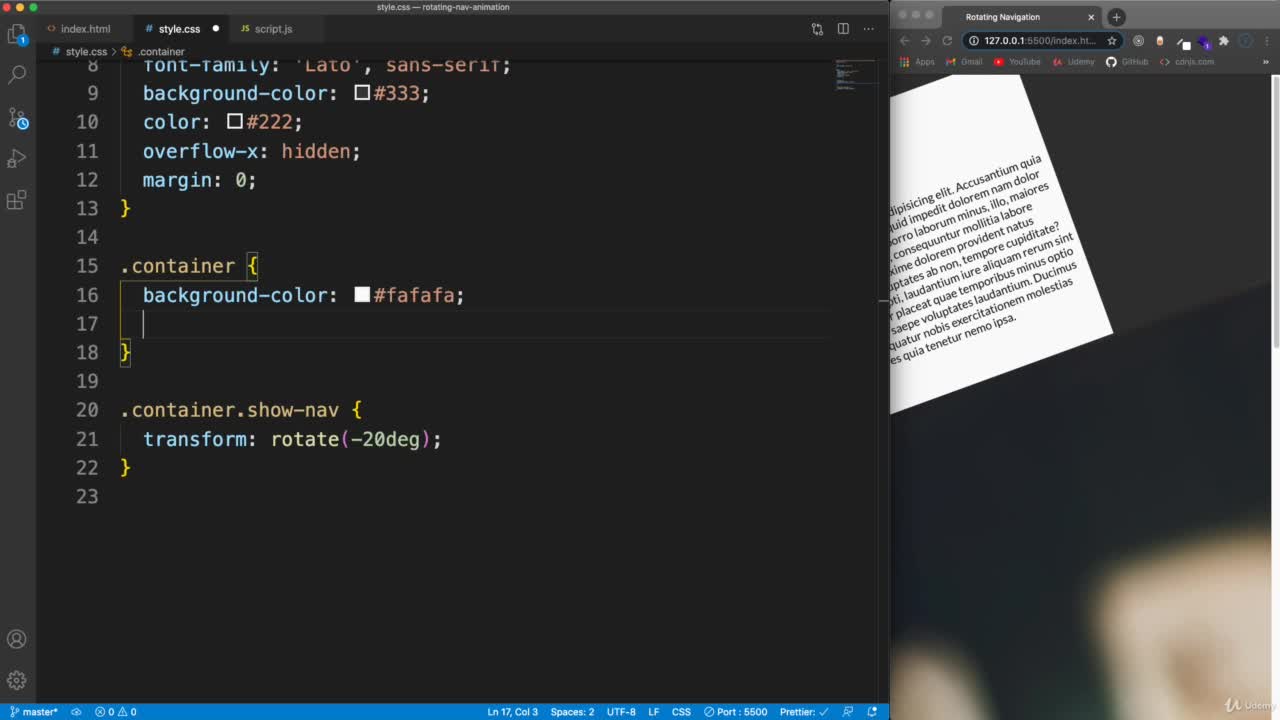Switch to script.js tab
1280x720 pixels.
(x=272, y=29)
